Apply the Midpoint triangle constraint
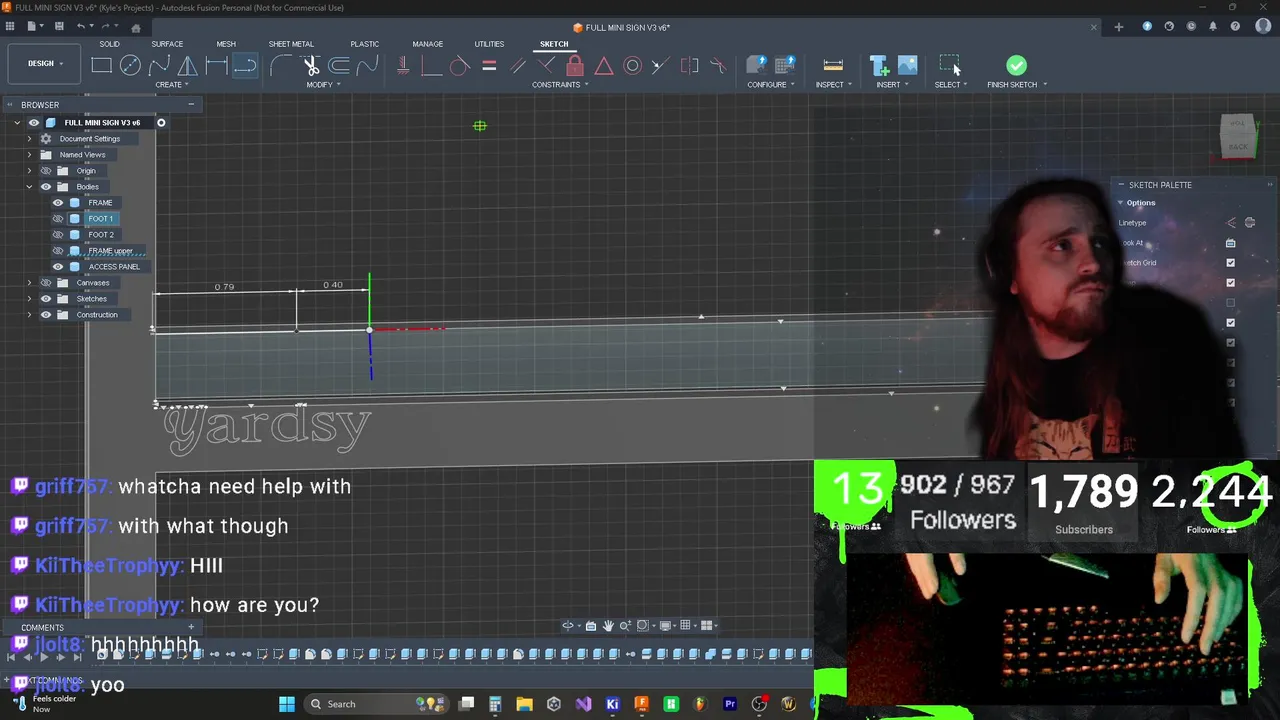The width and height of the screenshot is (1280, 720). tap(604, 66)
